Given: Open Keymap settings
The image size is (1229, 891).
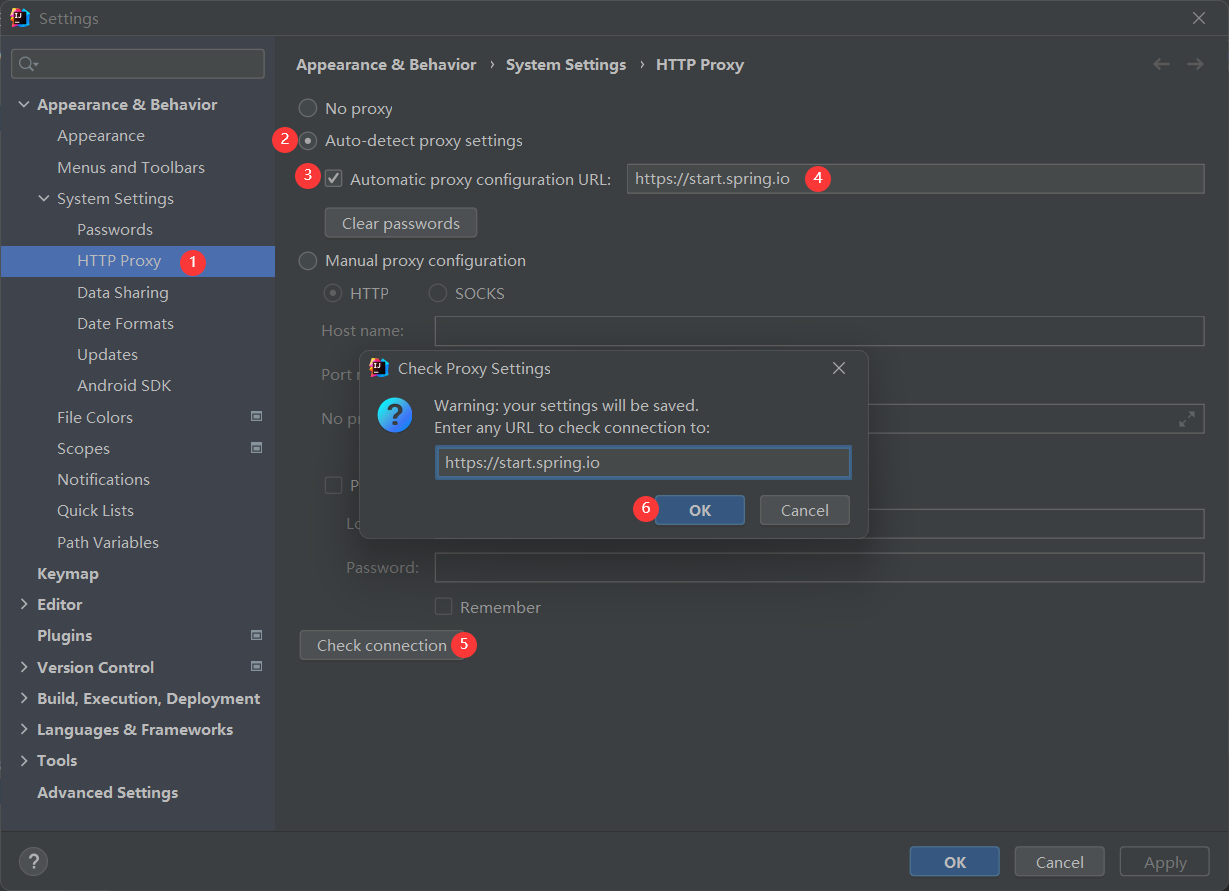Looking at the screenshot, I should pos(68,573).
